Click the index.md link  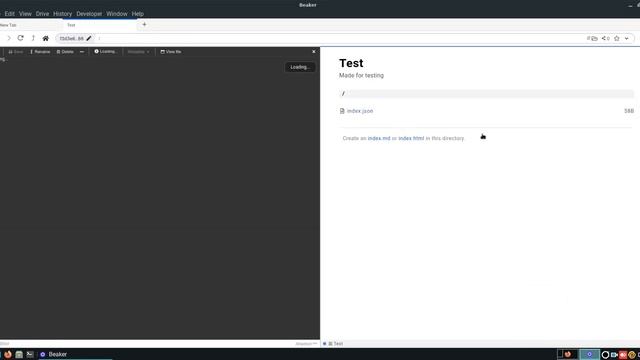coord(379,138)
